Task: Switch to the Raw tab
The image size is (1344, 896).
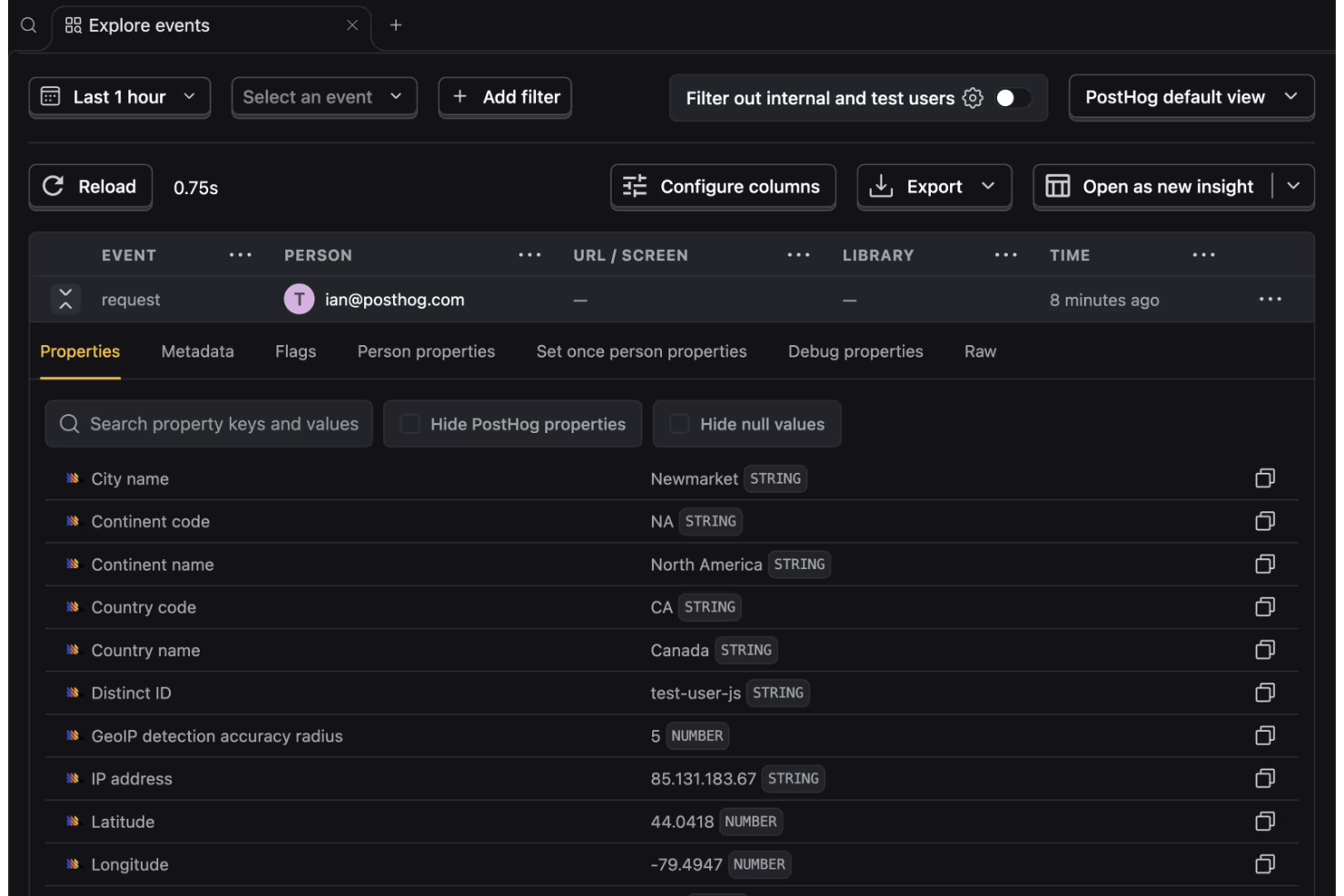Action: pos(980,351)
